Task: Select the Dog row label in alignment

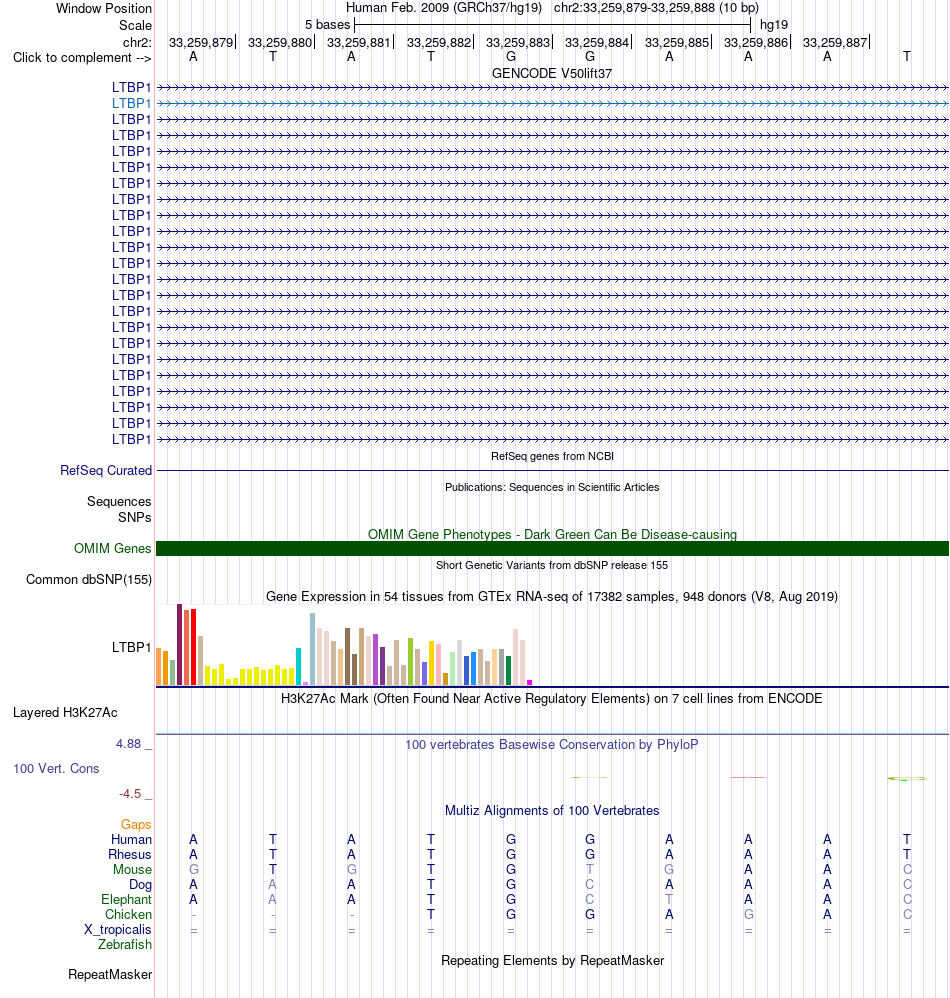Action: point(141,885)
